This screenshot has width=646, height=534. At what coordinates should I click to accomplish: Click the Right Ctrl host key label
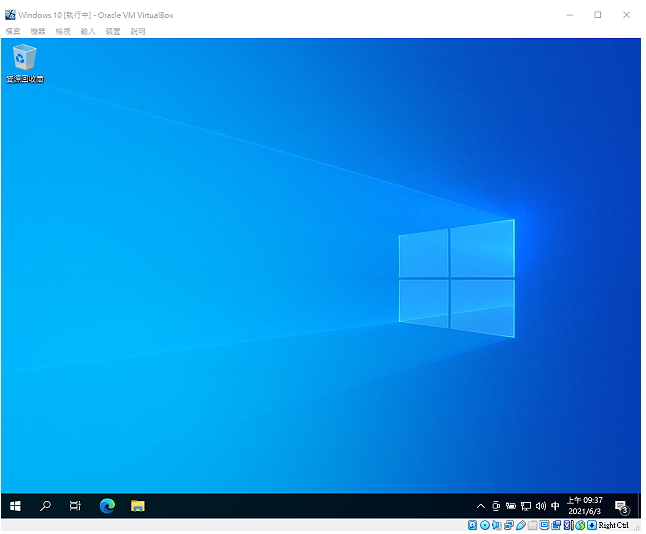point(614,525)
